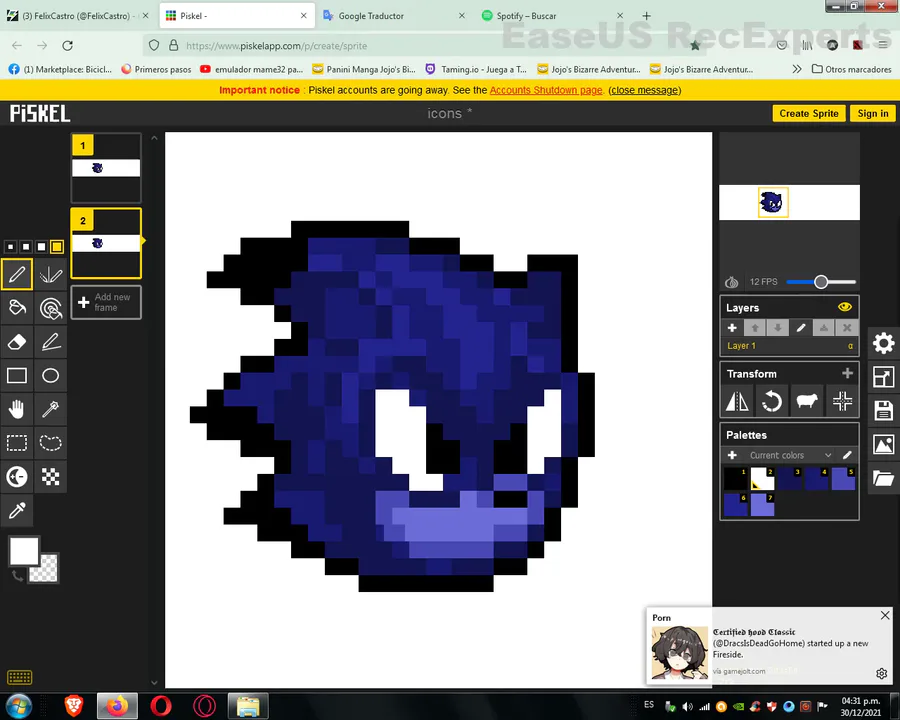Screen dimensions: 900x720
Task: Pick palette color 7 light purple swatch
Action: [x=762, y=505]
